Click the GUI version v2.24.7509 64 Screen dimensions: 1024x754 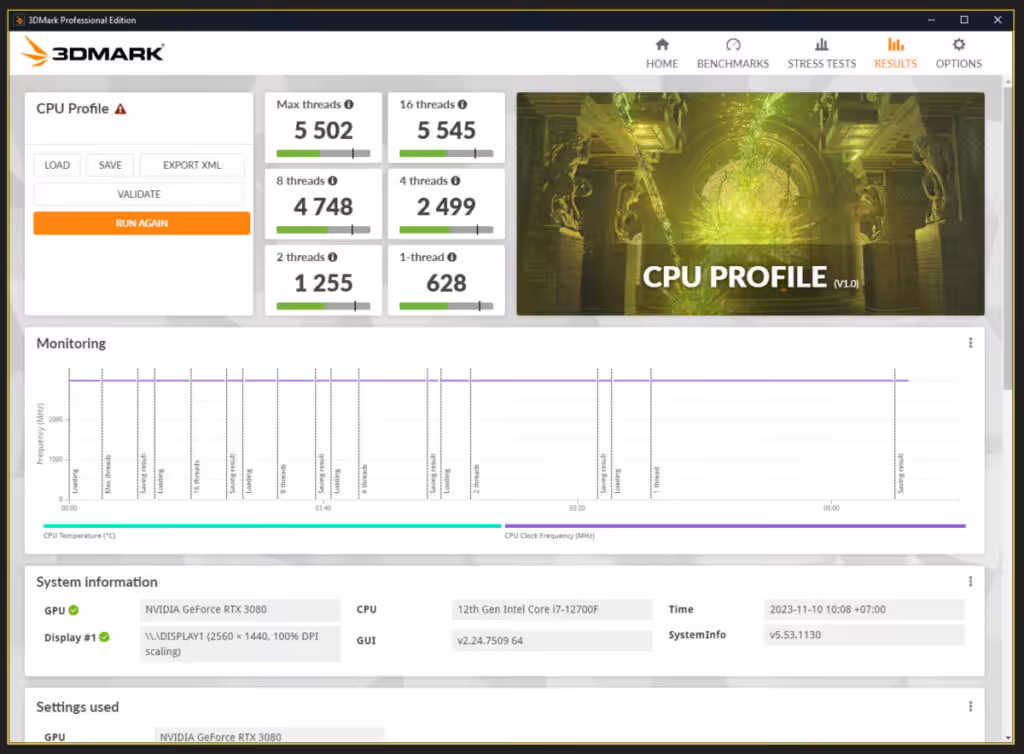pyautogui.click(x=552, y=640)
